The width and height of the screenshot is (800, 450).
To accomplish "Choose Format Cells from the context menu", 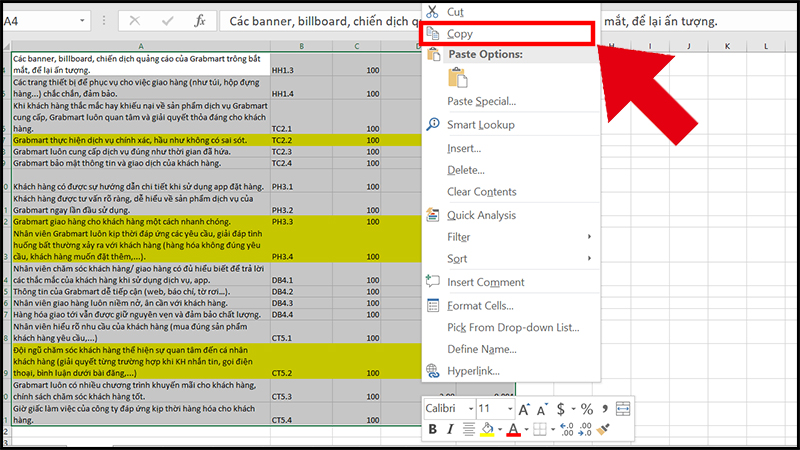I will [x=481, y=305].
